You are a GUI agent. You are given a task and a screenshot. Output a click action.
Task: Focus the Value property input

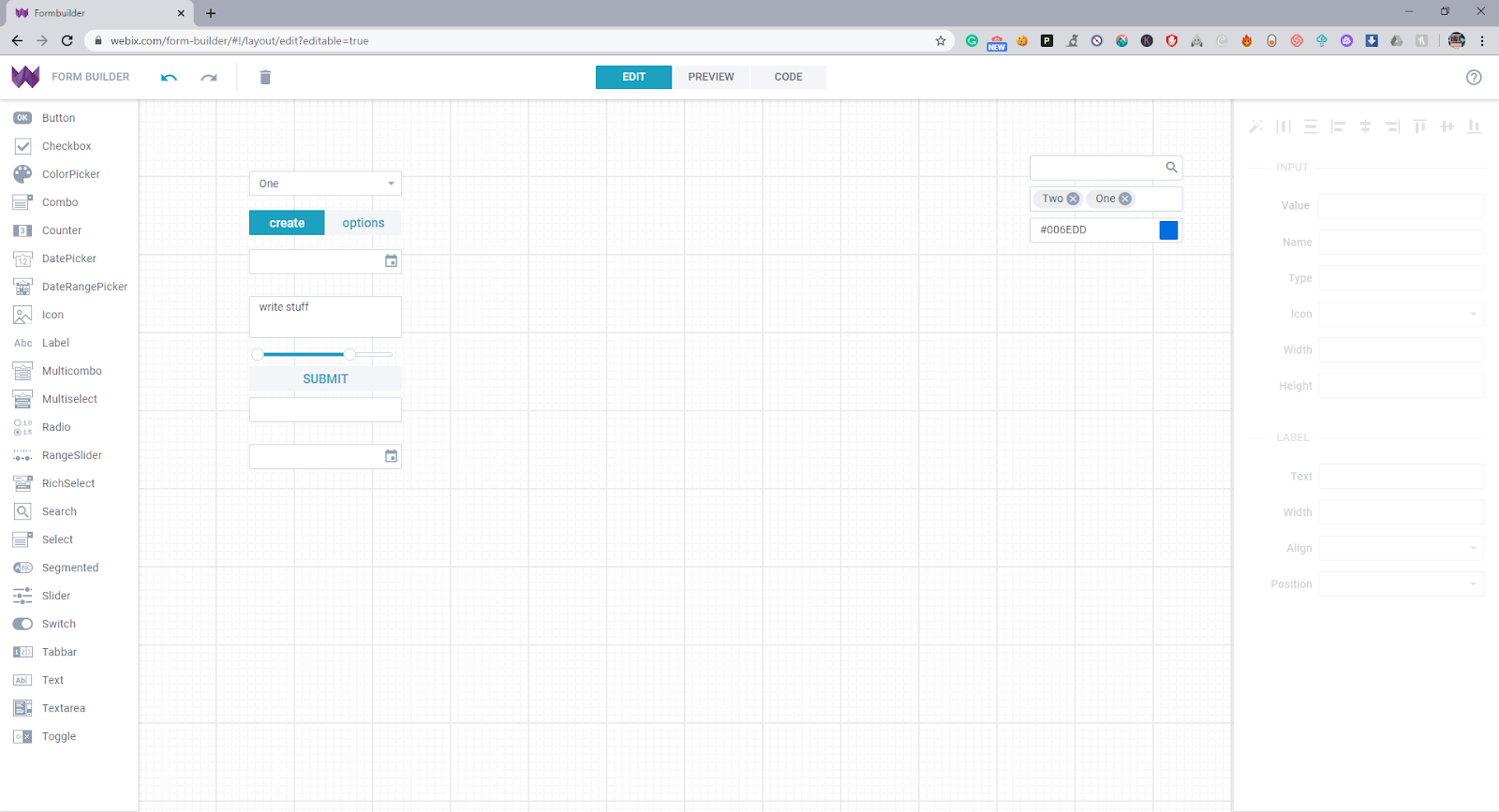pyautogui.click(x=1401, y=206)
